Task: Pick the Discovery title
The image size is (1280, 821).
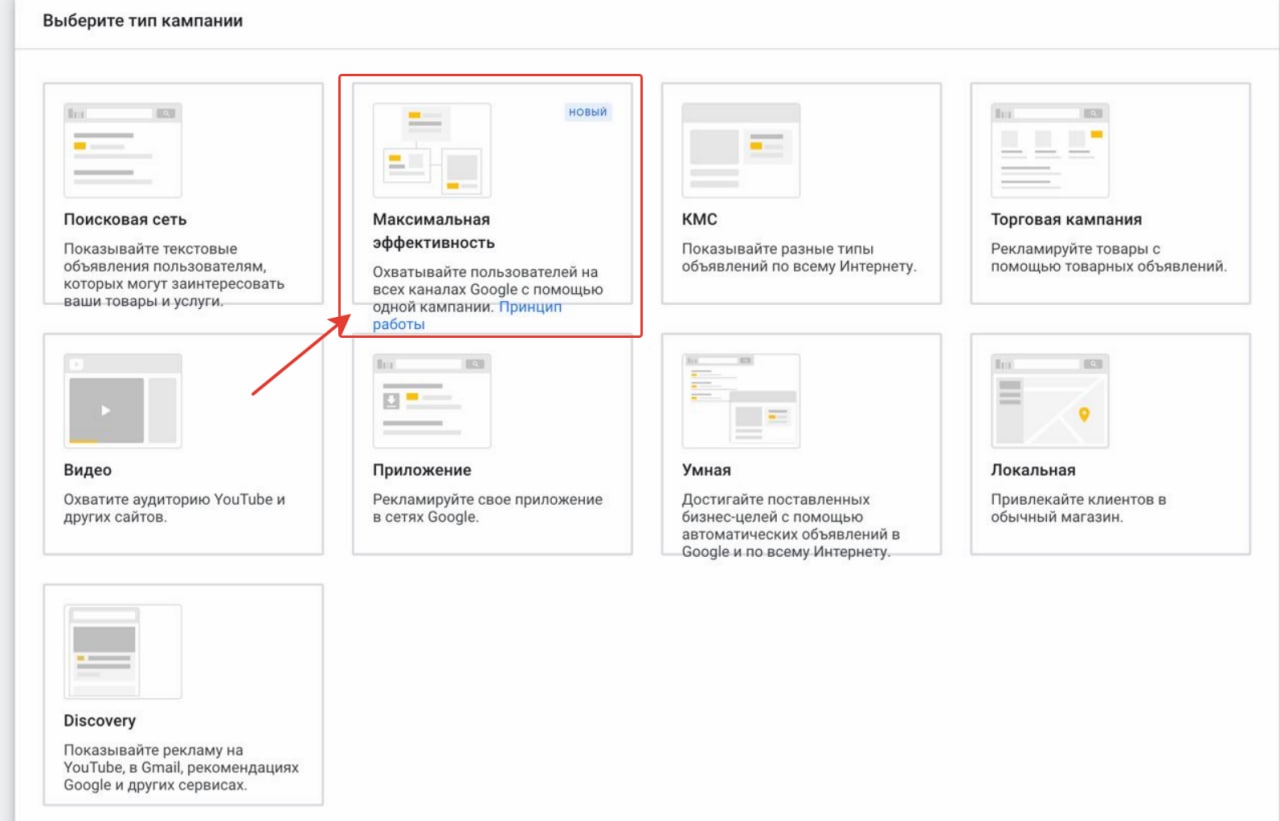Action: pos(99,720)
